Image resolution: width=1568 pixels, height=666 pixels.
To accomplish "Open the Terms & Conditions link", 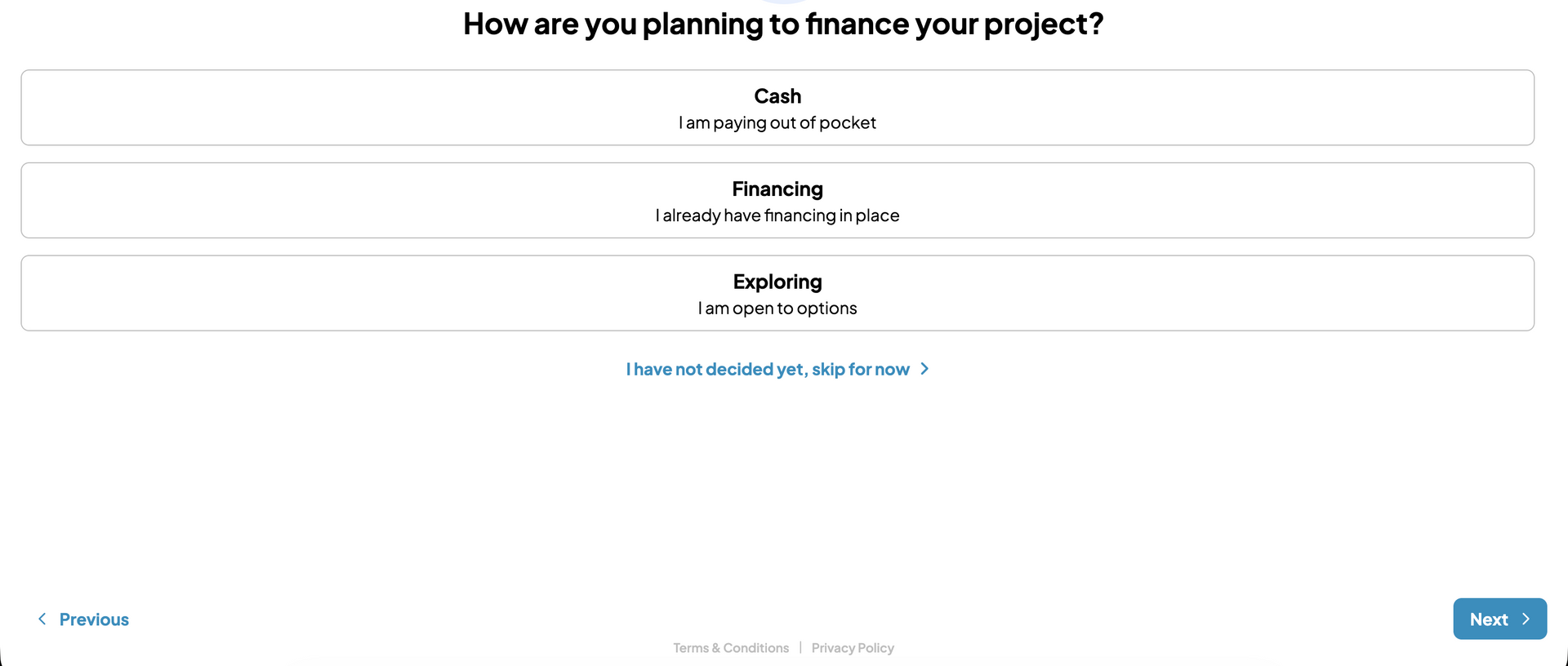I will click(x=731, y=648).
